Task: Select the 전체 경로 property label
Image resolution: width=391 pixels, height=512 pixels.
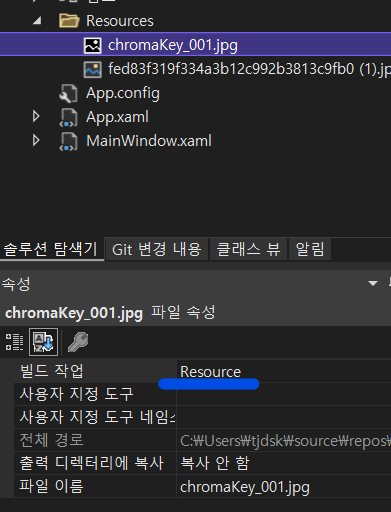Action: pos(51,440)
